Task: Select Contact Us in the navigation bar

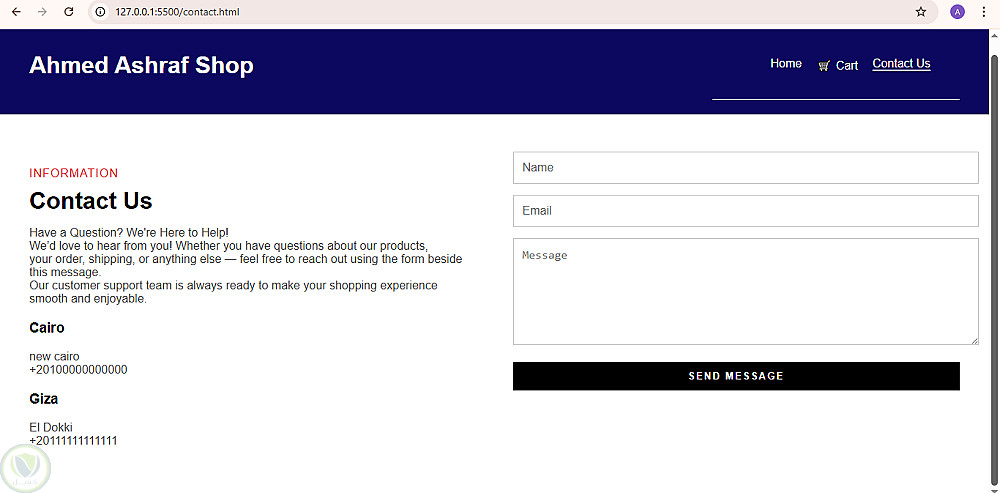Action: [901, 64]
